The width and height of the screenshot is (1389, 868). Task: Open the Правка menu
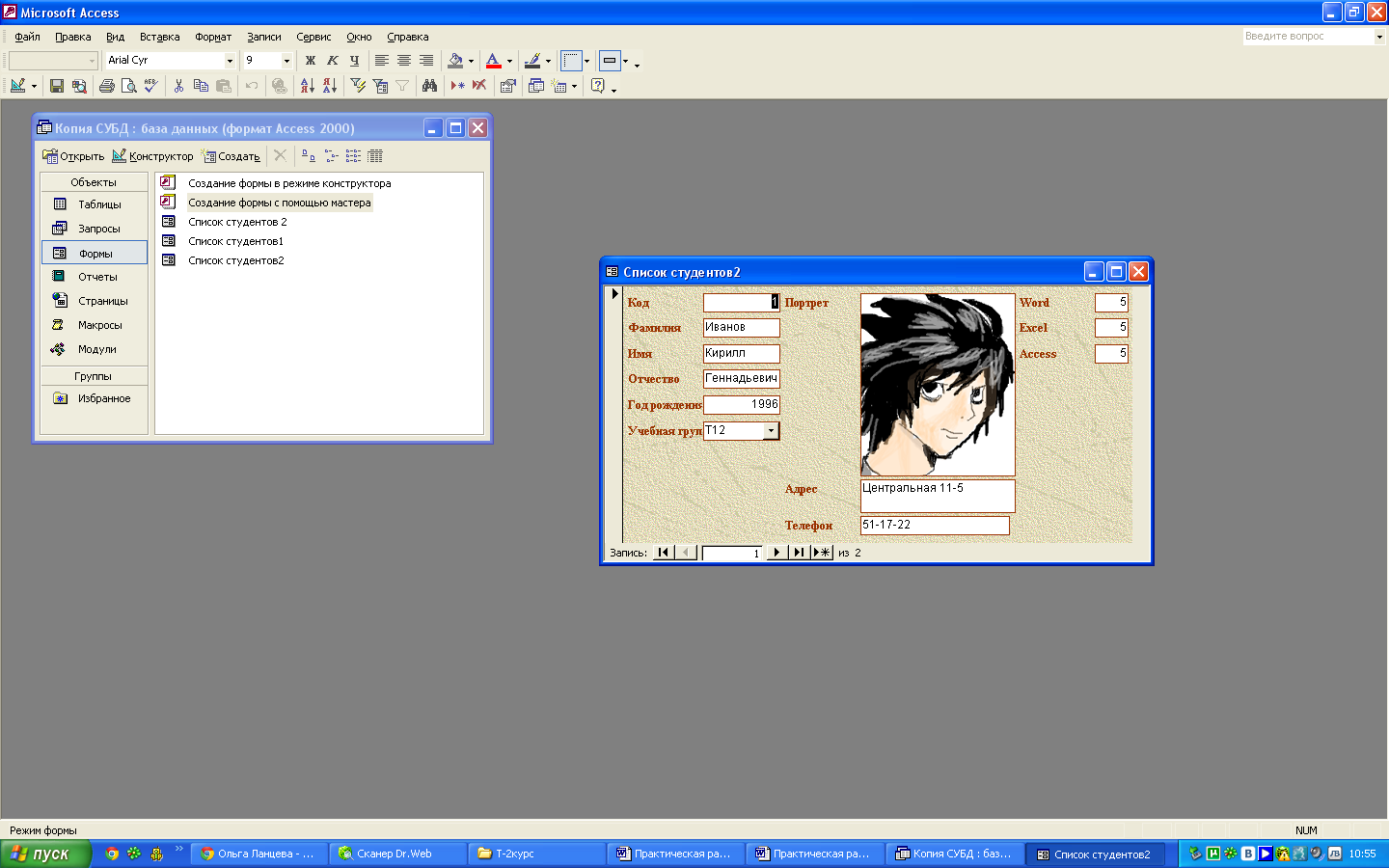[73, 37]
